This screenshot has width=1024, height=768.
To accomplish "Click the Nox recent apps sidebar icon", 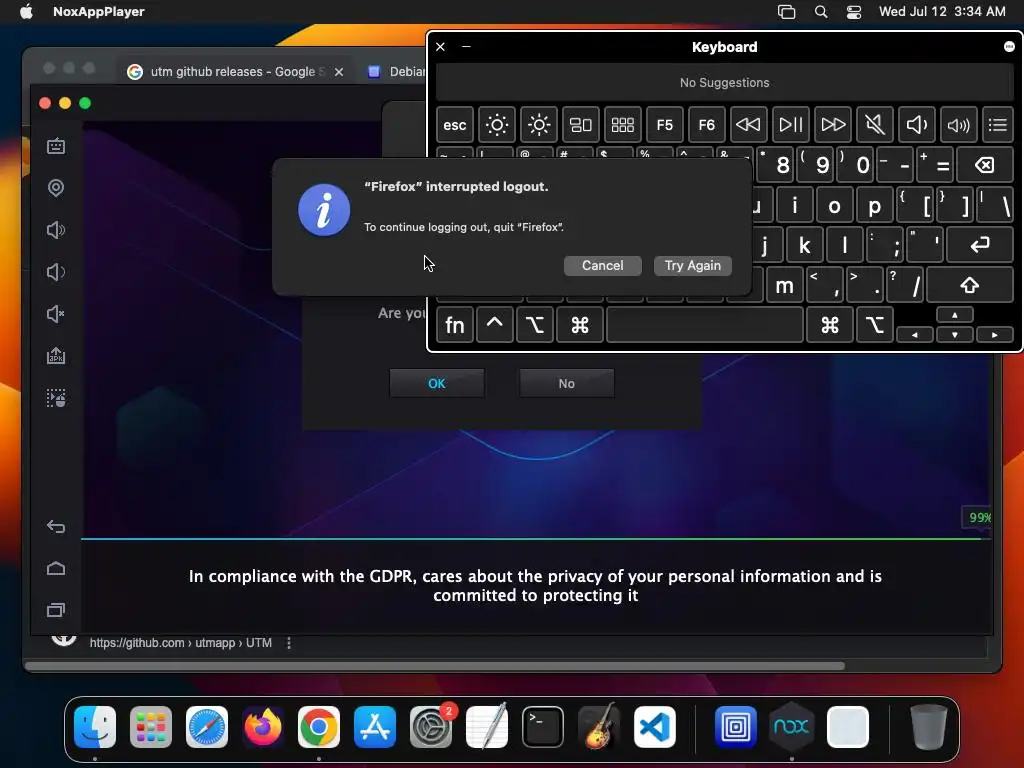I will 56,610.
